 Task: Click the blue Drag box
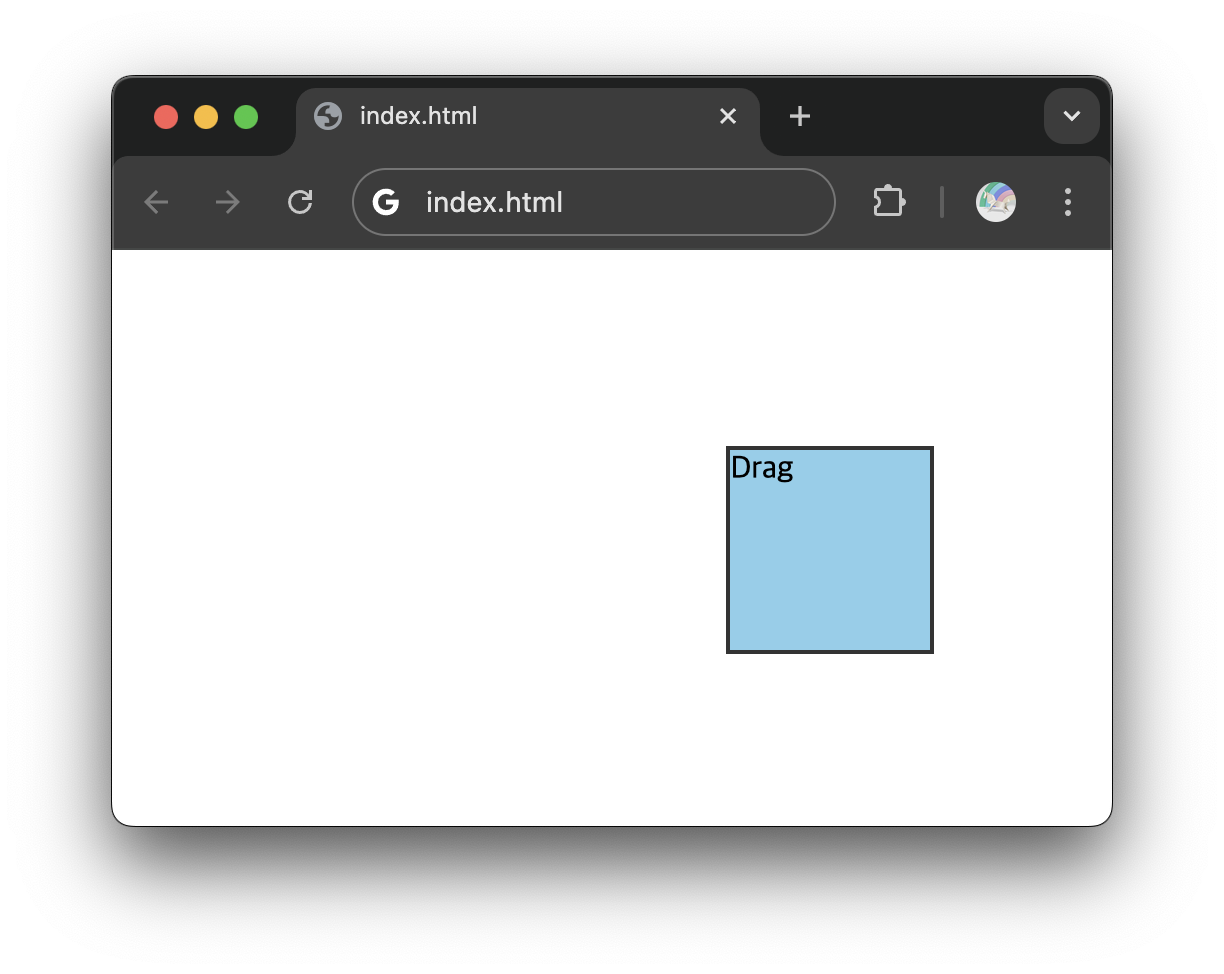(x=830, y=550)
